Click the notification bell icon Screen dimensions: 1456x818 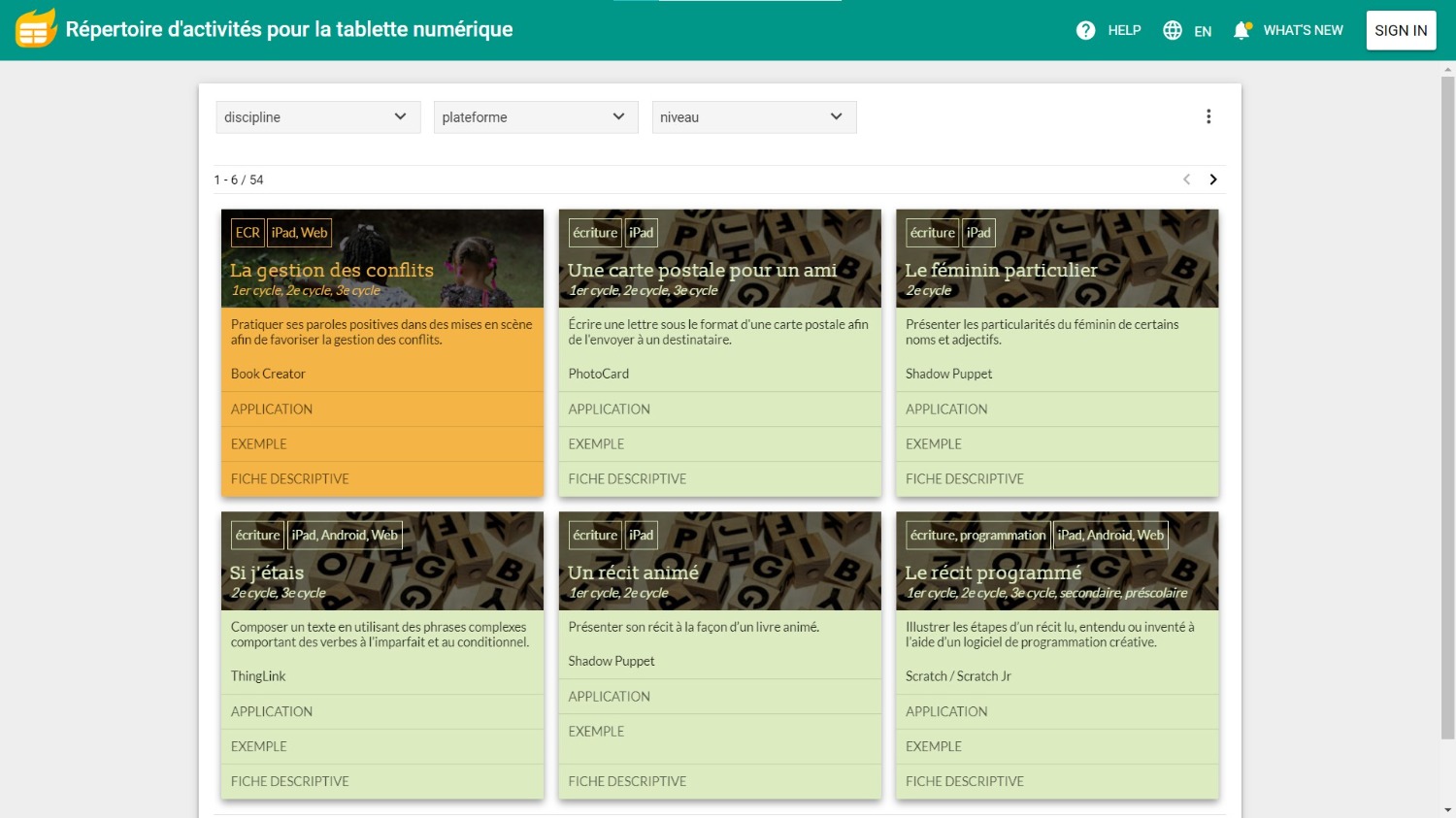[x=1241, y=30]
